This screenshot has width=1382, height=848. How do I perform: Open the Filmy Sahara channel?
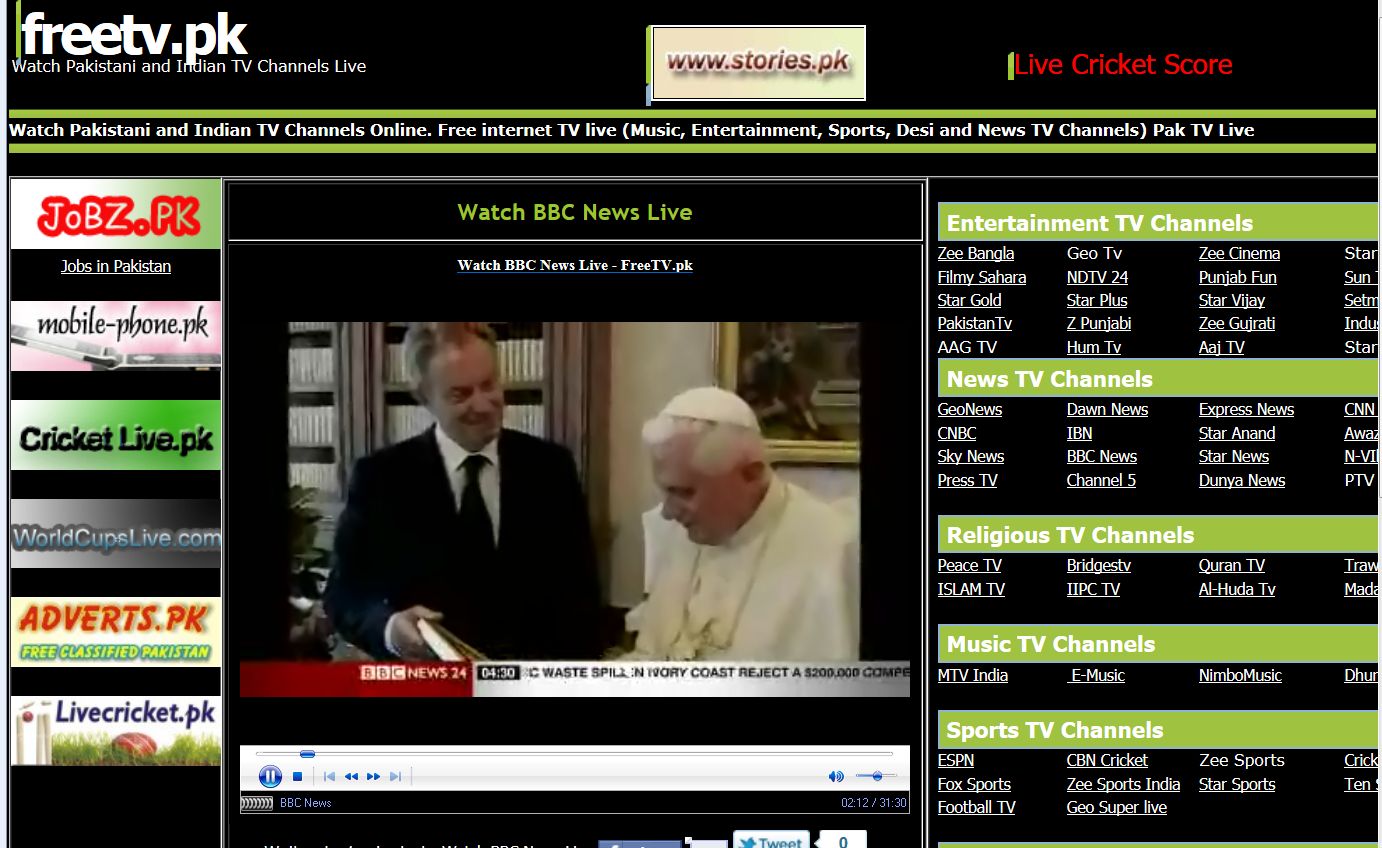982,277
